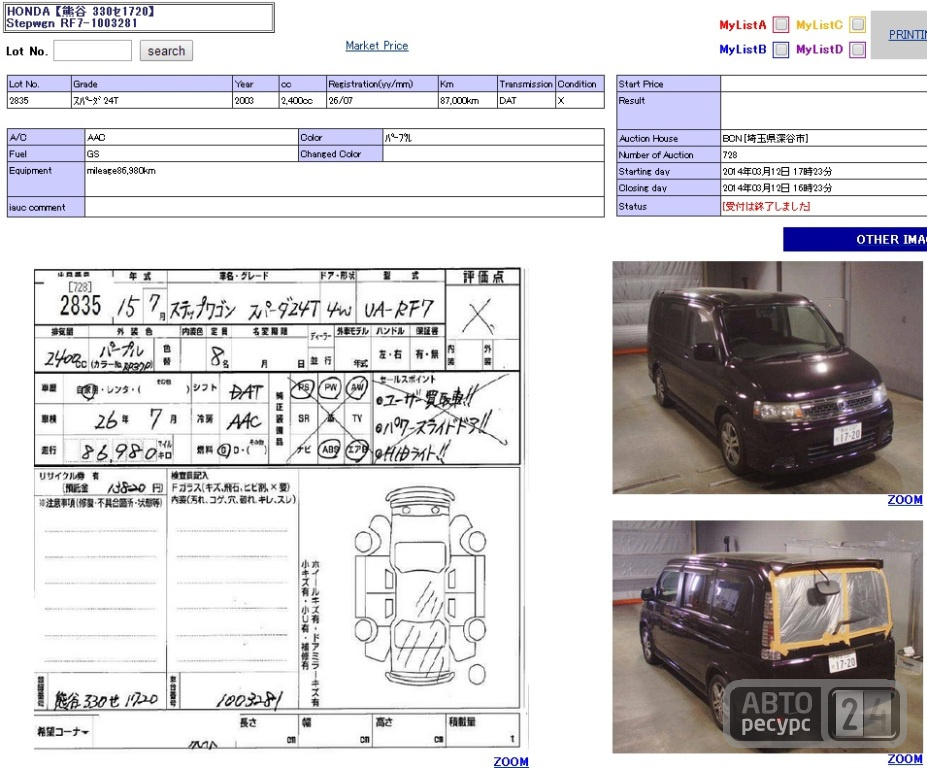
Task: Select the equipment text mileage86,980km
Action: (121, 171)
